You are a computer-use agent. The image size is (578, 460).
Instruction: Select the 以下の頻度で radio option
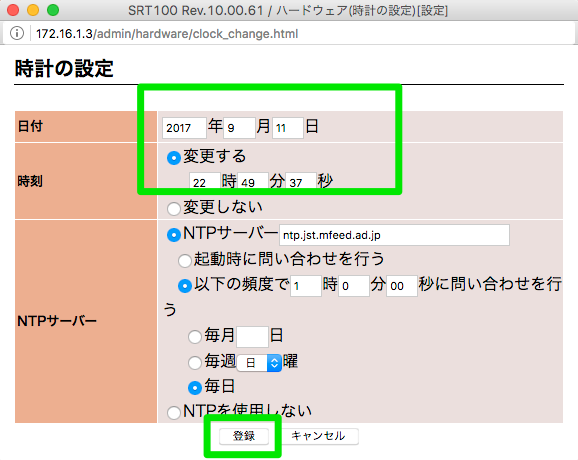coord(185,286)
